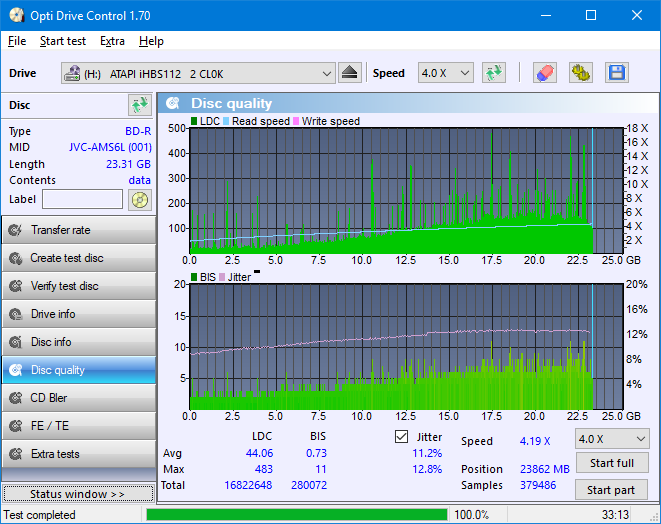Screen dimensions: 661x524
Task: Open the settings gear icon in toolbar
Action: pyautogui.click(x=580, y=73)
